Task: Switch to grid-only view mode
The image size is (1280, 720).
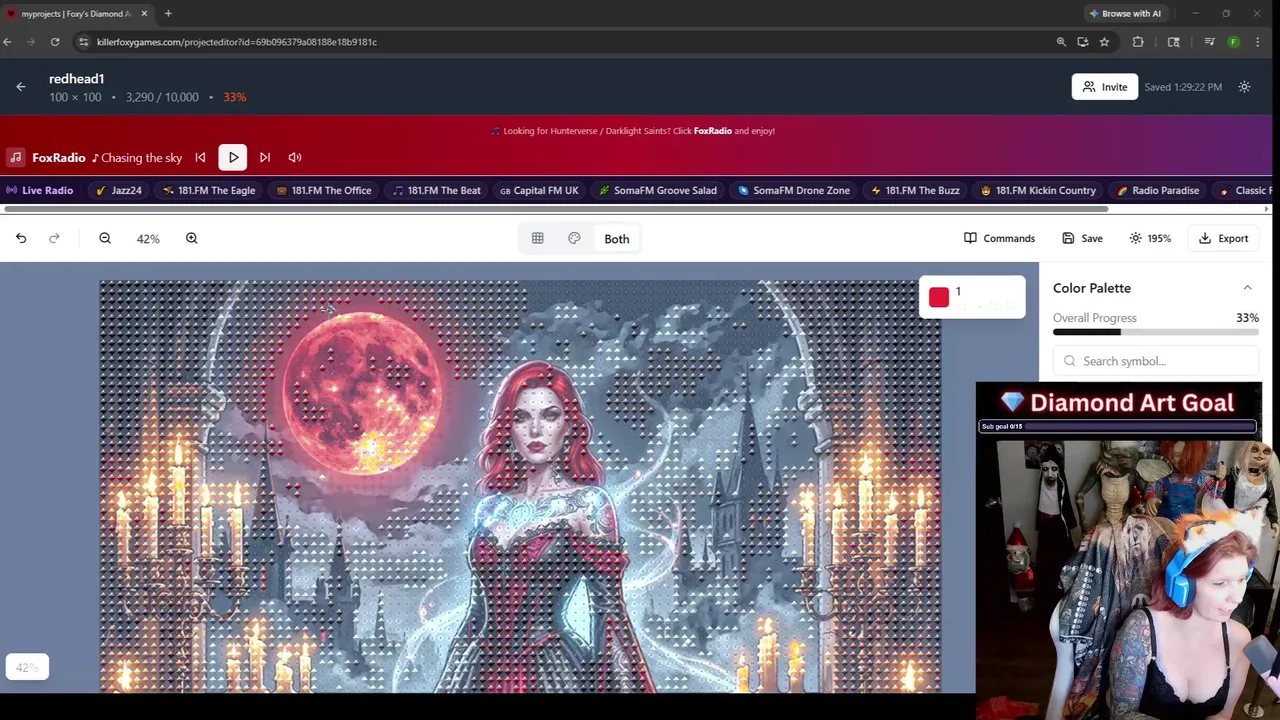Action: coord(537,238)
